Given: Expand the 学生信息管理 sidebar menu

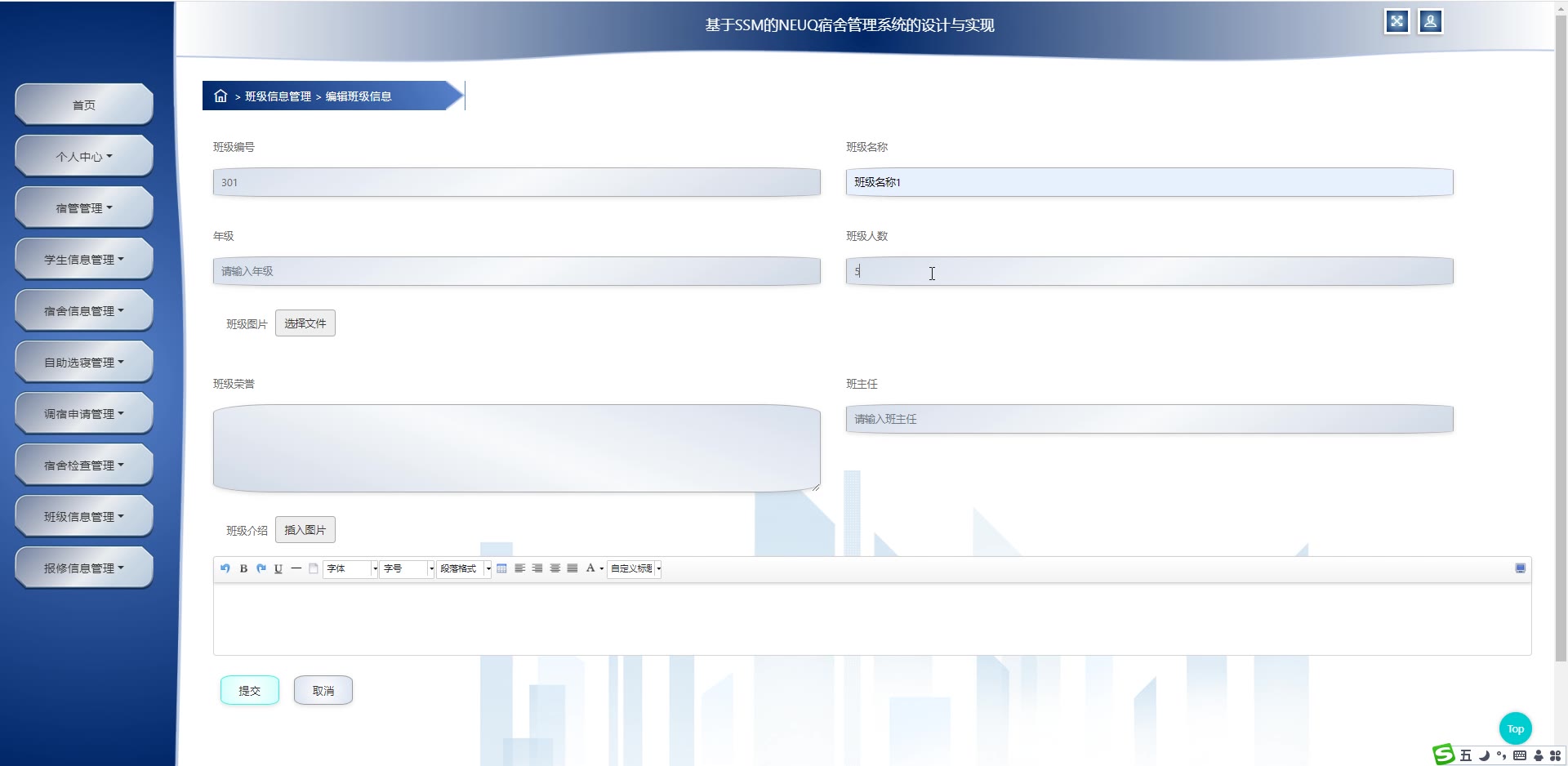Looking at the screenshot, I should click(84, 259).
